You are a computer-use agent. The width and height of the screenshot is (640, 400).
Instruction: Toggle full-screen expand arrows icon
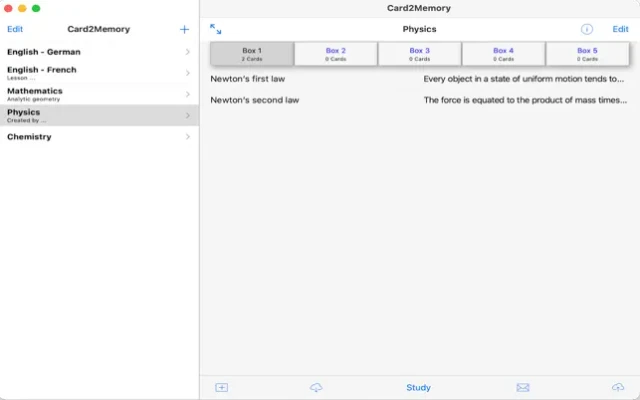click(216, 29)
